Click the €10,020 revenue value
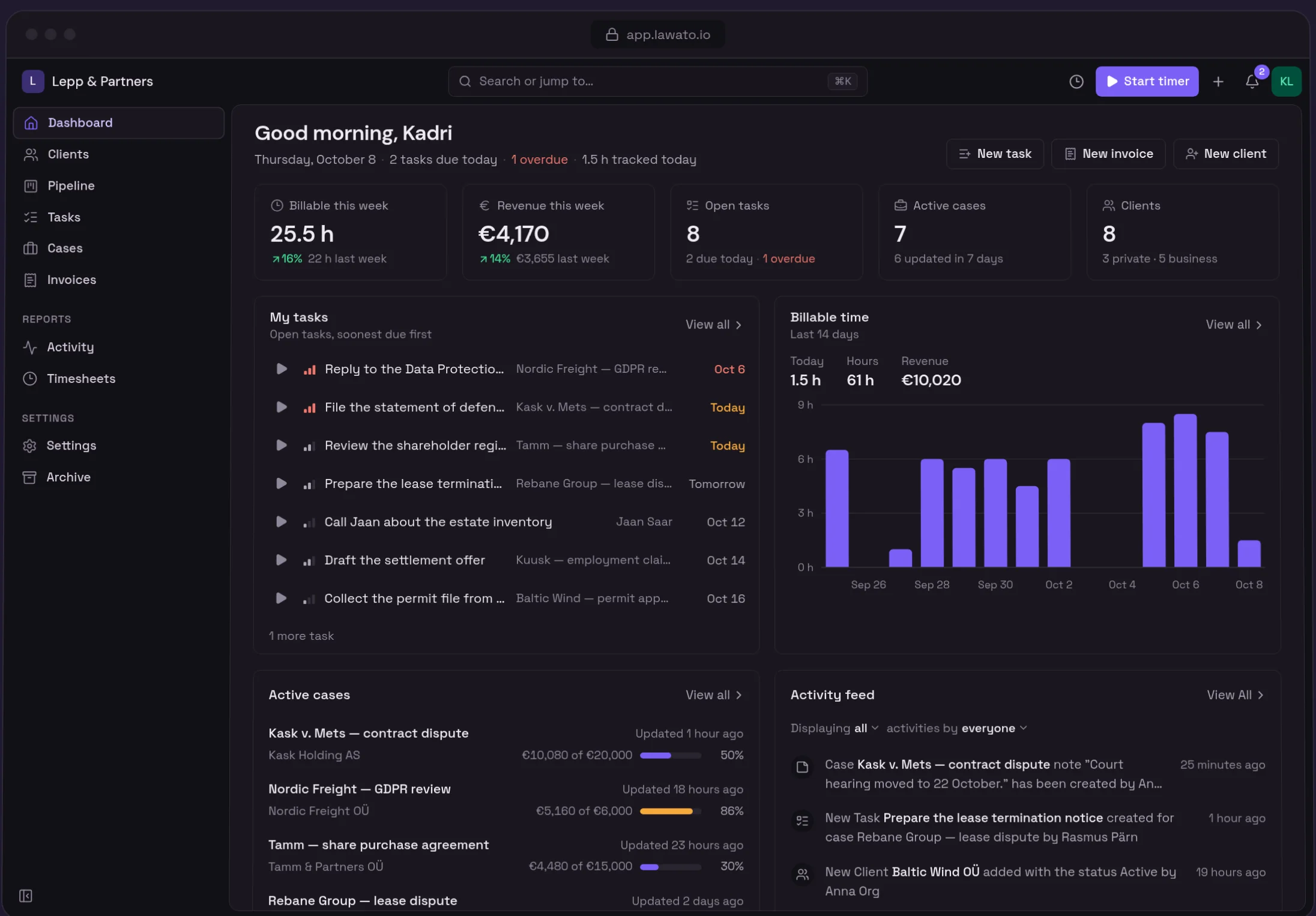This screenshot has height=916, width=1316. [x=931, y=380]
